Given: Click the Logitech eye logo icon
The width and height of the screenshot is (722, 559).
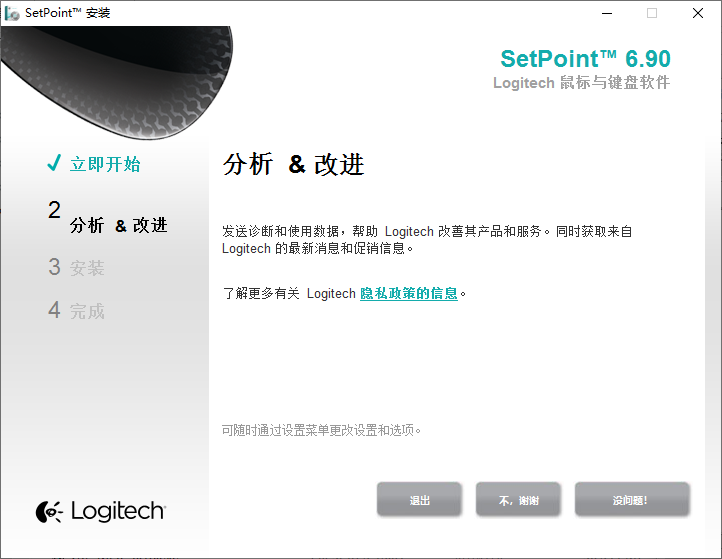Looking at the screenshot, I should click(x=49, y=512).
